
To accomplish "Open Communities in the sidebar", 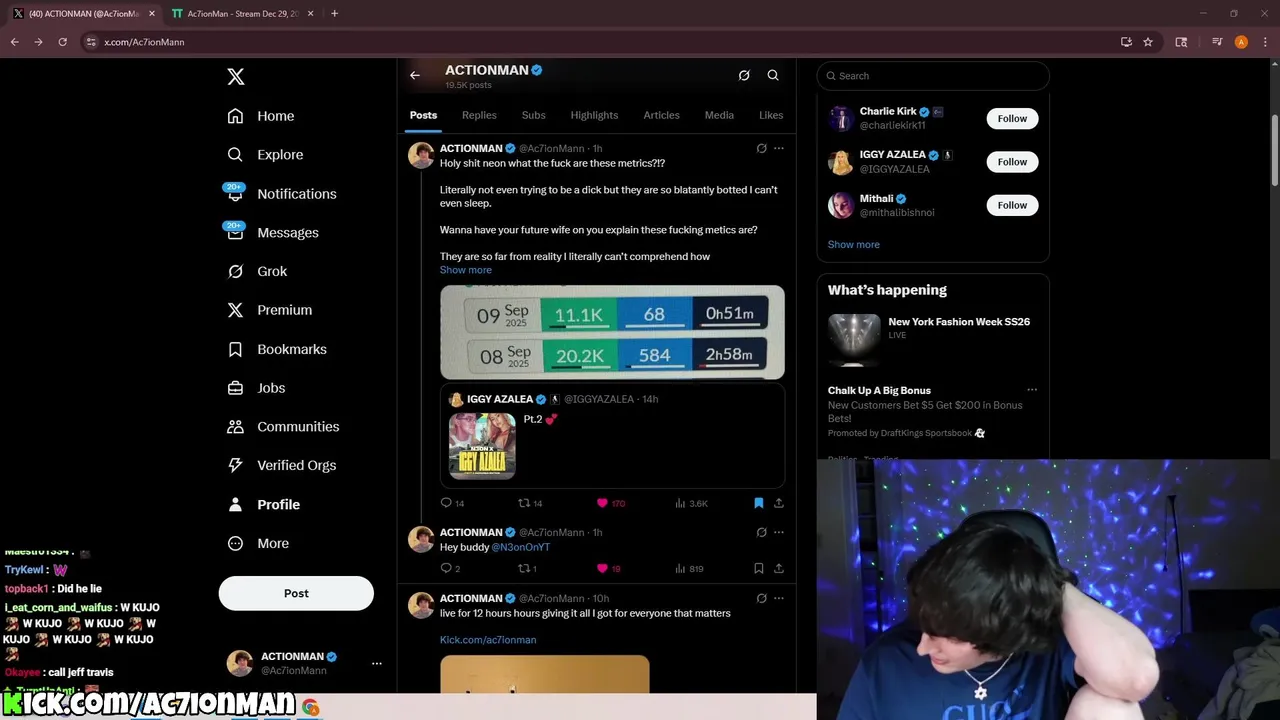I will [283, 427].
